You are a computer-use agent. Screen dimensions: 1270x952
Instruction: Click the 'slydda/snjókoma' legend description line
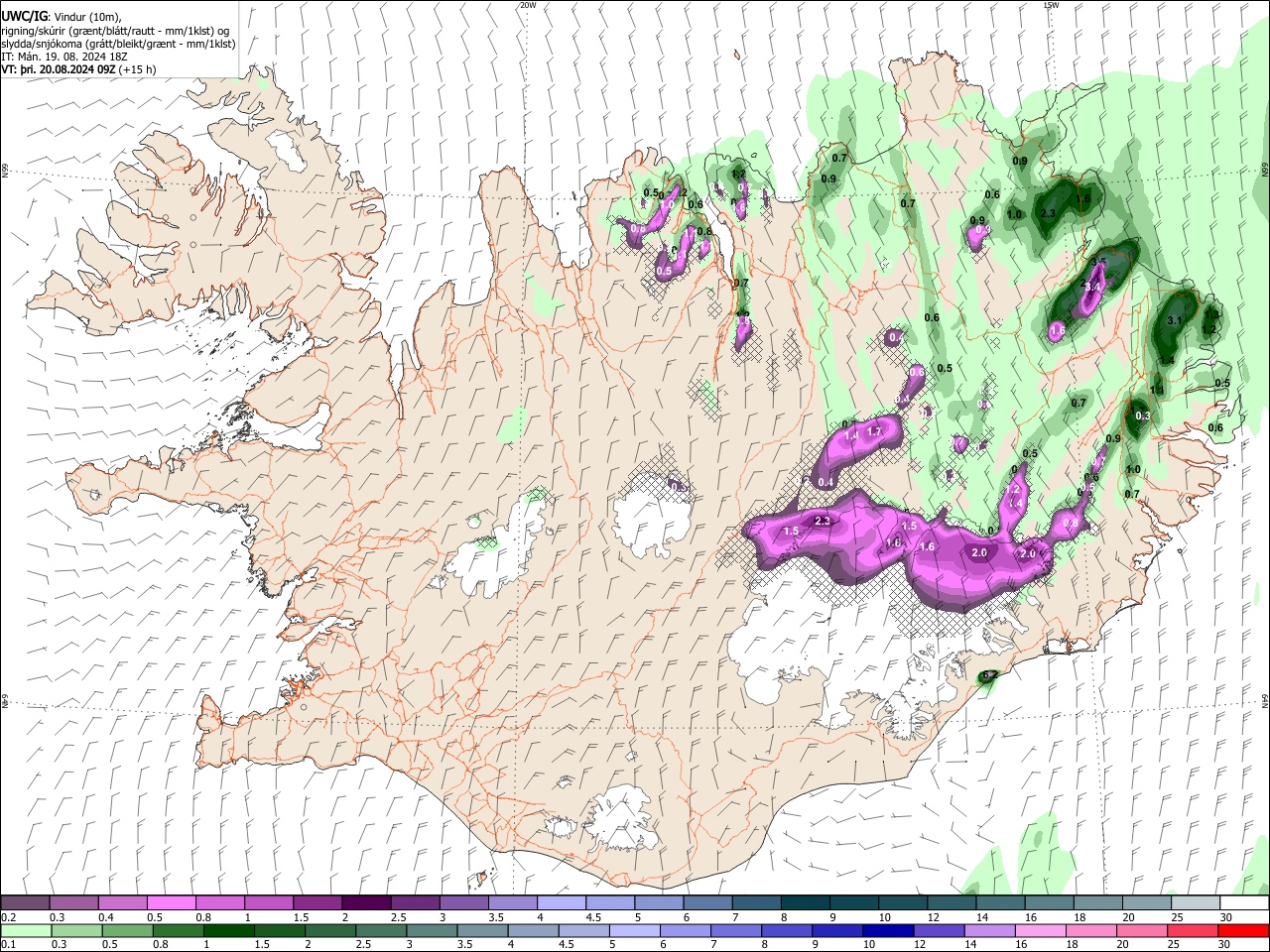point(118,44)
